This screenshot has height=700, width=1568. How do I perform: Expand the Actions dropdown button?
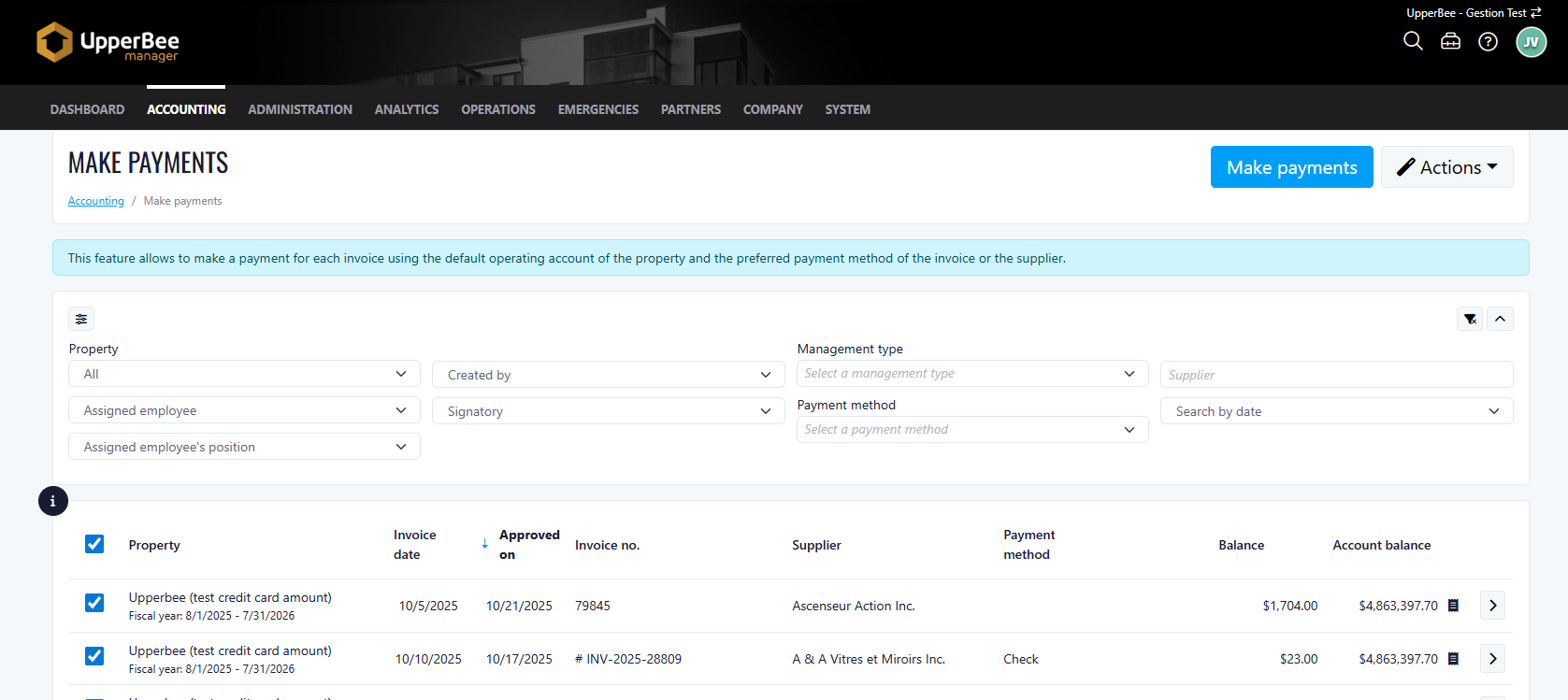click(x=1446, y=167)
